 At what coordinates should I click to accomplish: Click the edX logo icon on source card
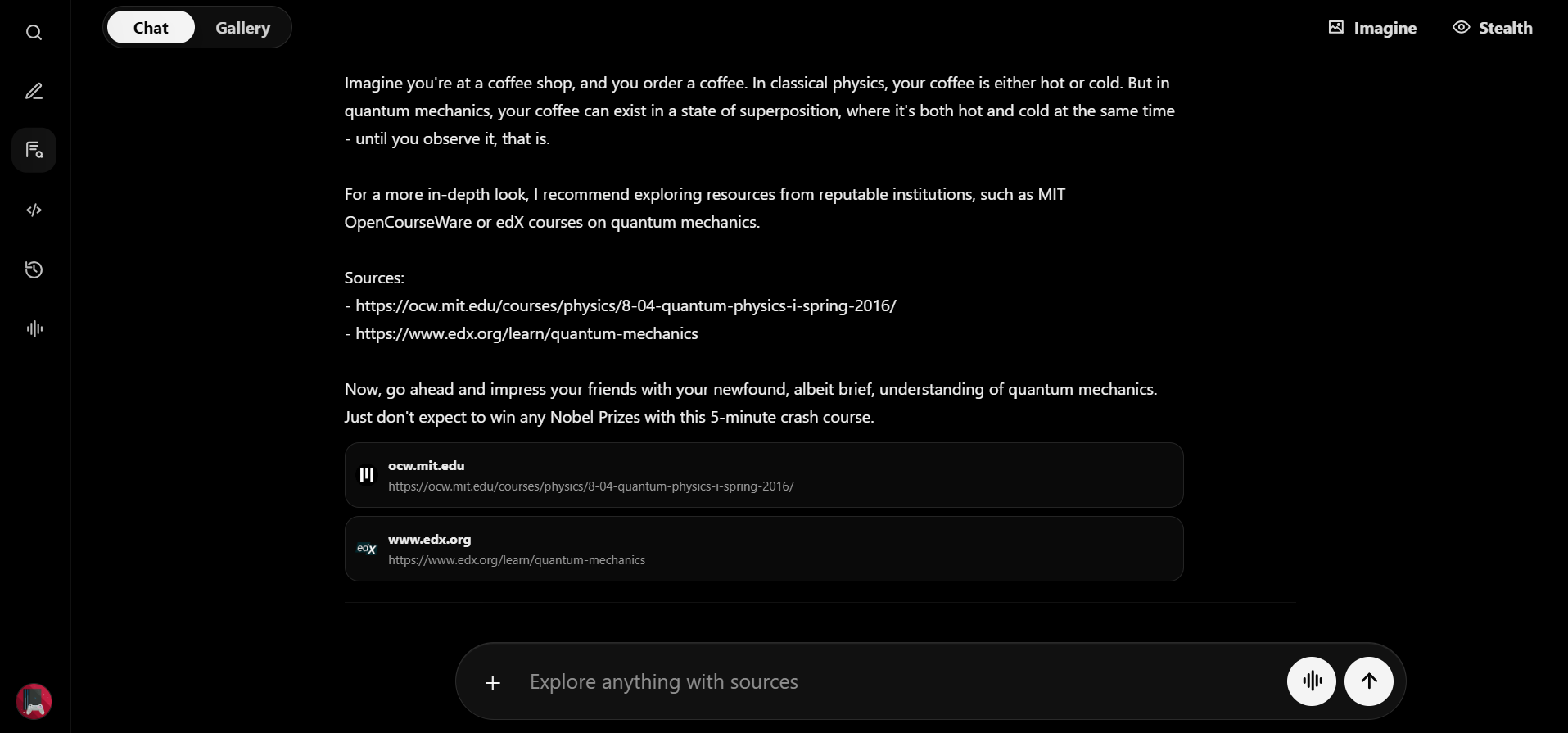point(367,549)
